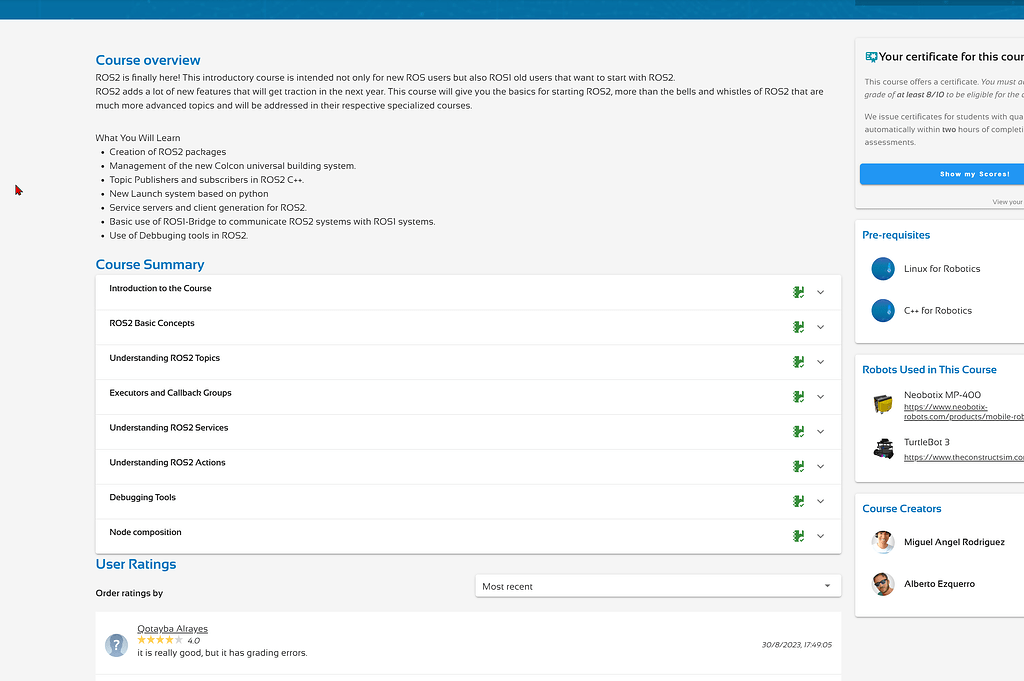1024x681 pixels.
Task: Expand the Node composition section chevron
Action: coord(820,536)
